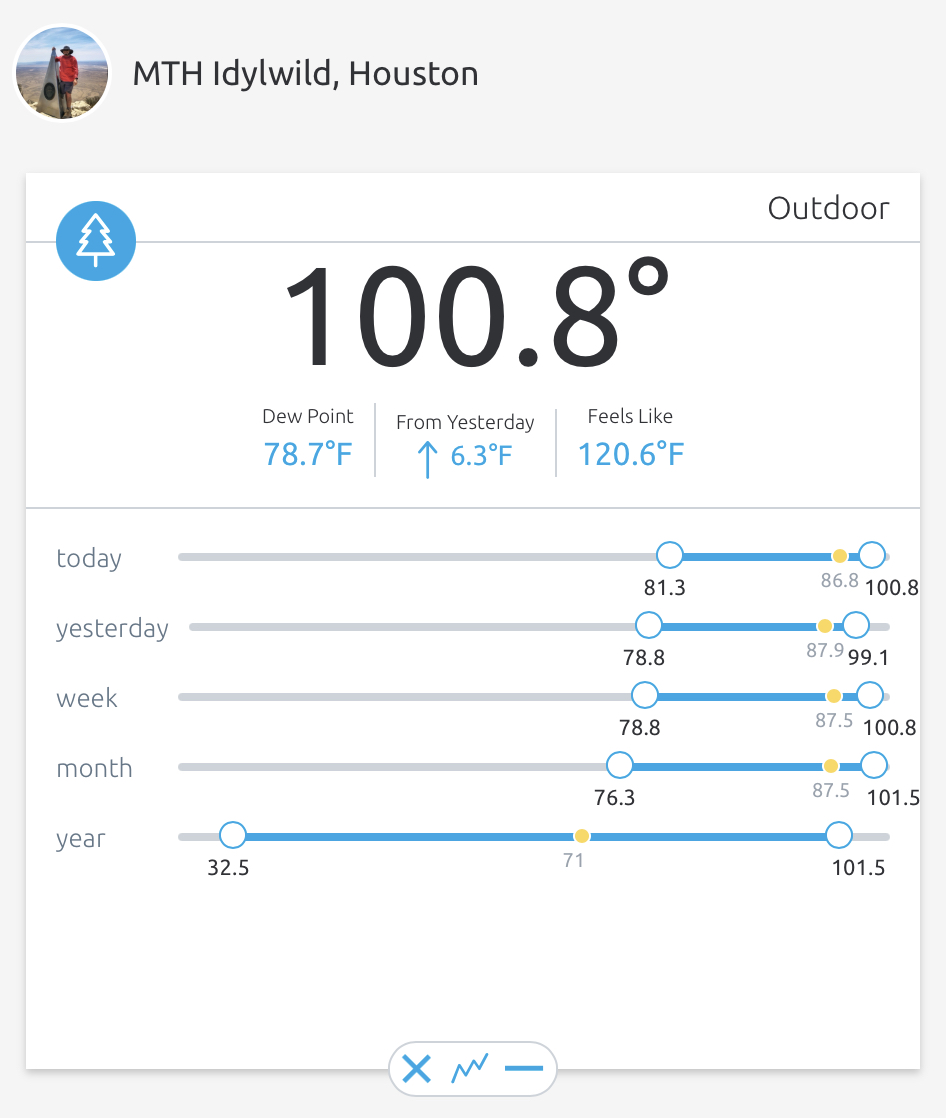The width and height of the screenshot is (946, 1118).
Task: Click the year low handle at 32.5
Action: 233,835
